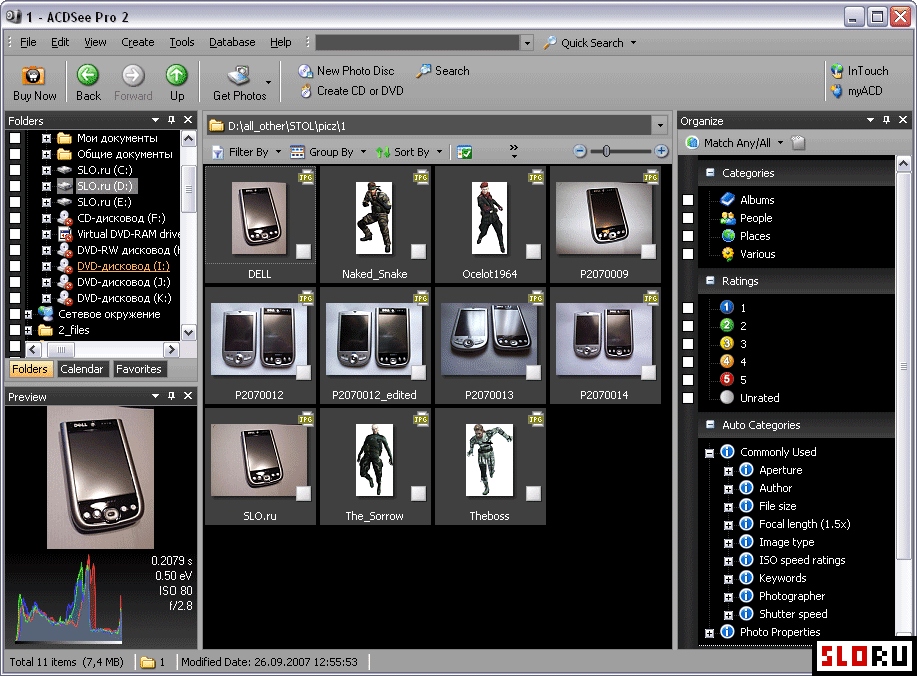Open Search via its magnifier icon
This screenshot has height=676, width=917.
[x=423, y=71]
